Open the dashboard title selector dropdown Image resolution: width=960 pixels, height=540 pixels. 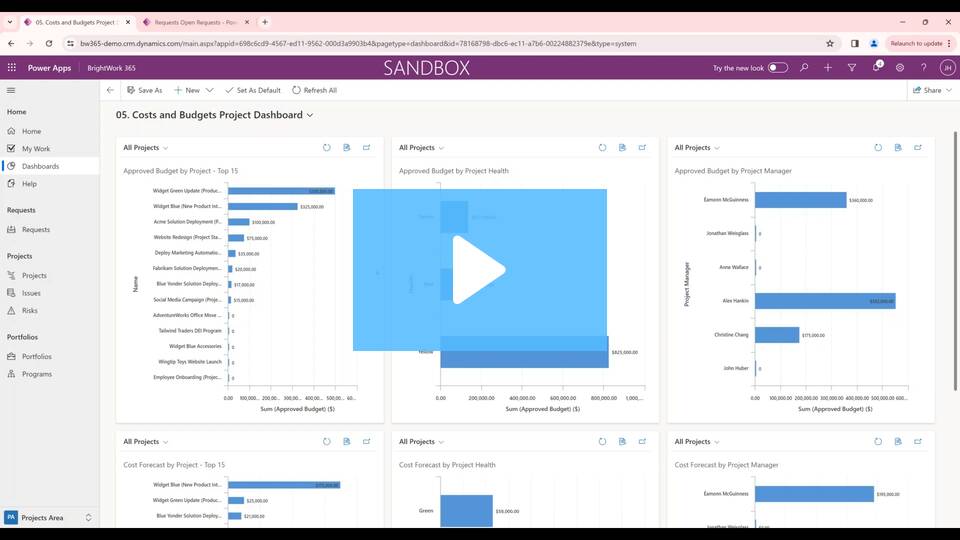click(310, 115)
